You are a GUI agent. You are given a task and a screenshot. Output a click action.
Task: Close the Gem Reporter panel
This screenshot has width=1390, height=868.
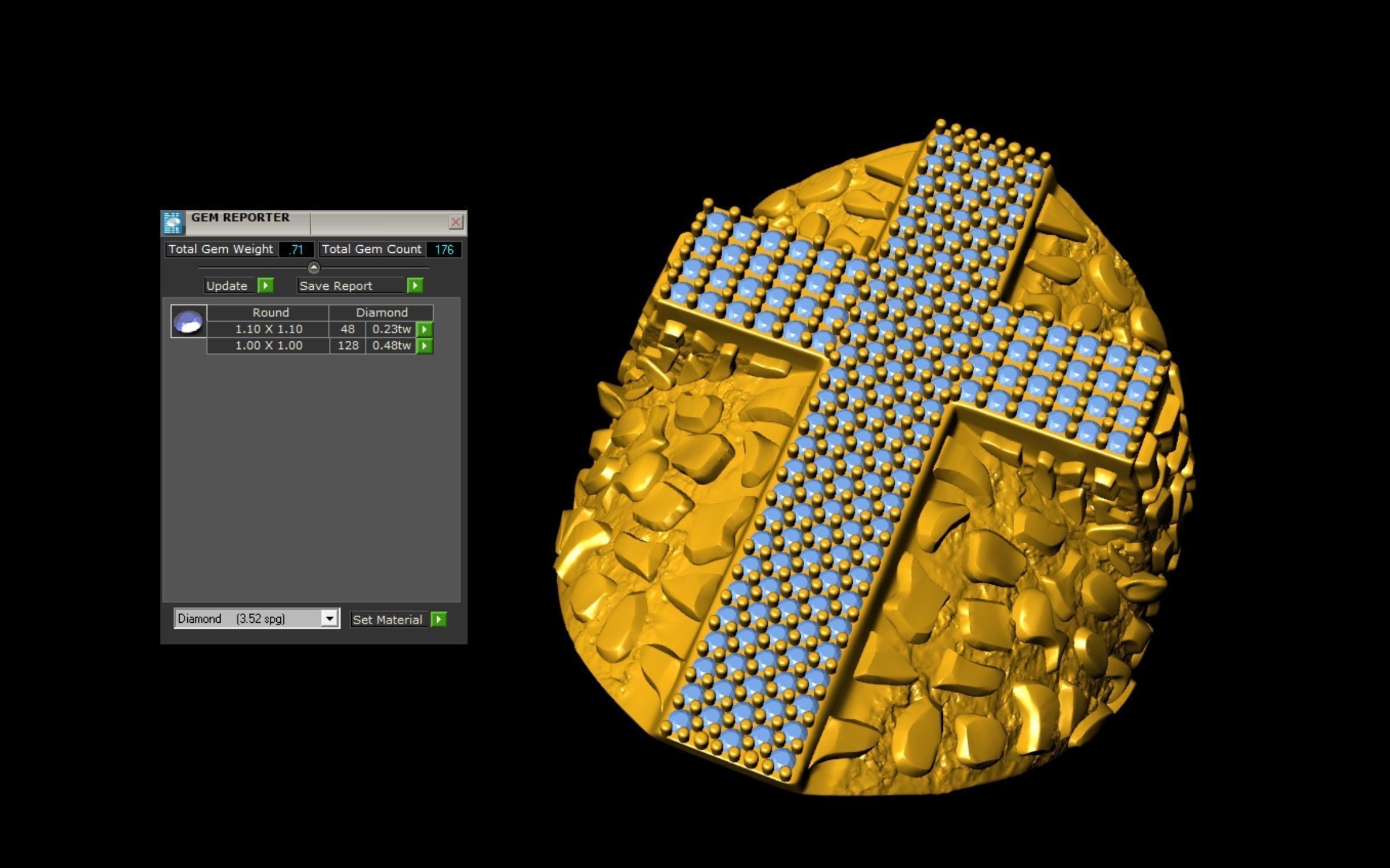456,222
